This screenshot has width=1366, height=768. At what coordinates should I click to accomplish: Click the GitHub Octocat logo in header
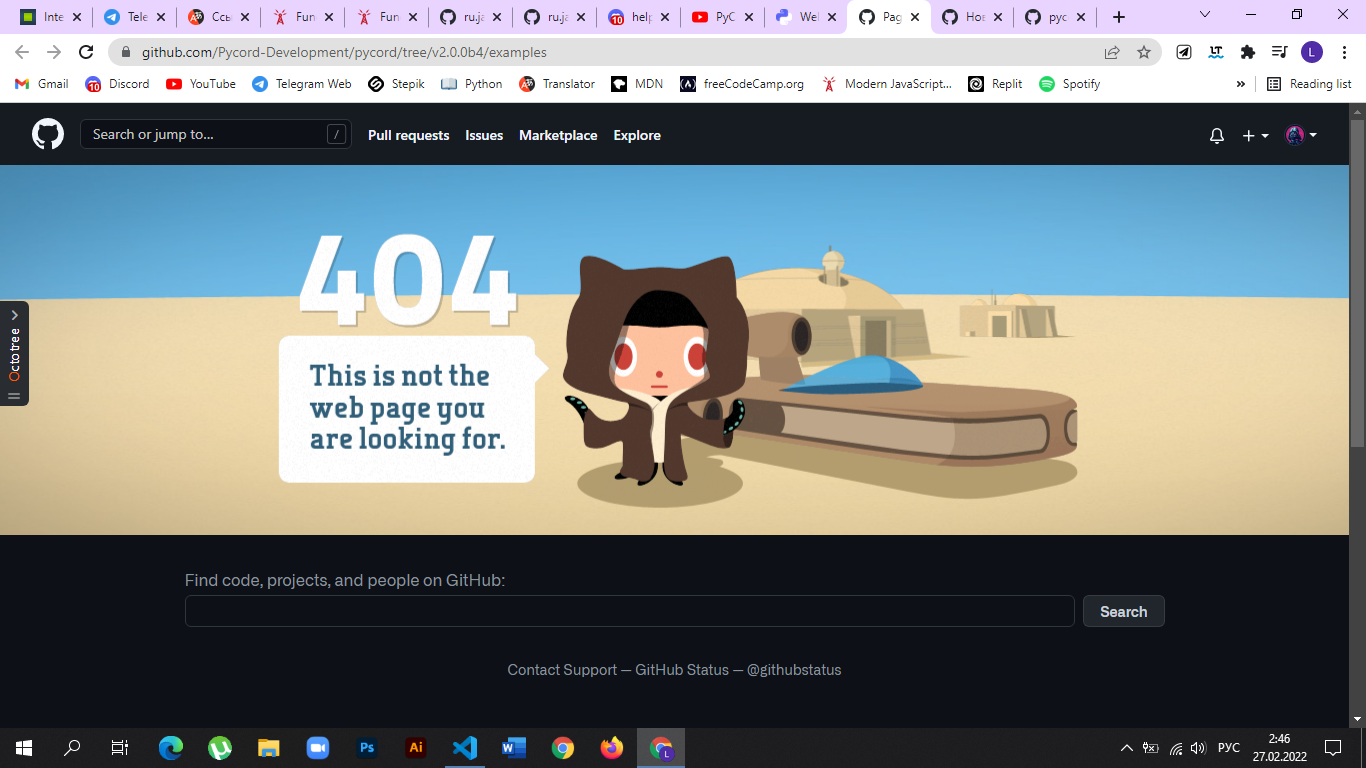pos(48,134)
